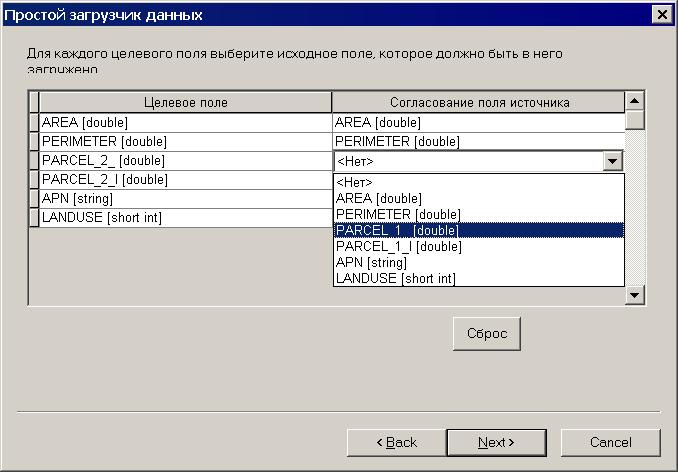
Task: Click row selector beside LANDUSE row
Action: click(34, 218)
